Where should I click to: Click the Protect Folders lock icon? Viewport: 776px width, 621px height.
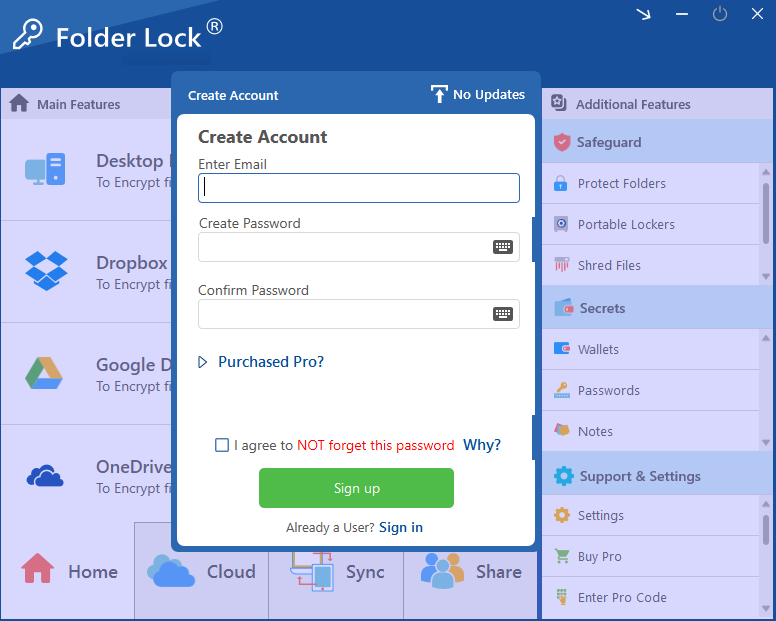tap(561, 183)
